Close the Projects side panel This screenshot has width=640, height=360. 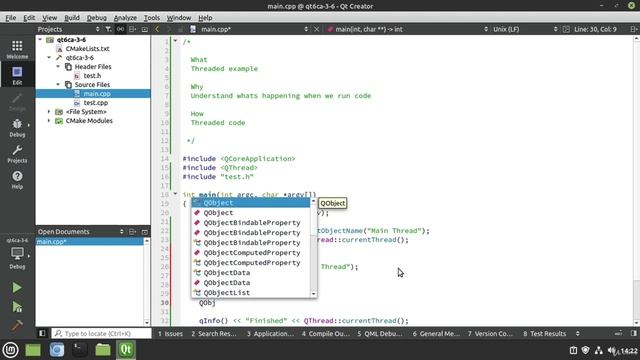point(144,29)
